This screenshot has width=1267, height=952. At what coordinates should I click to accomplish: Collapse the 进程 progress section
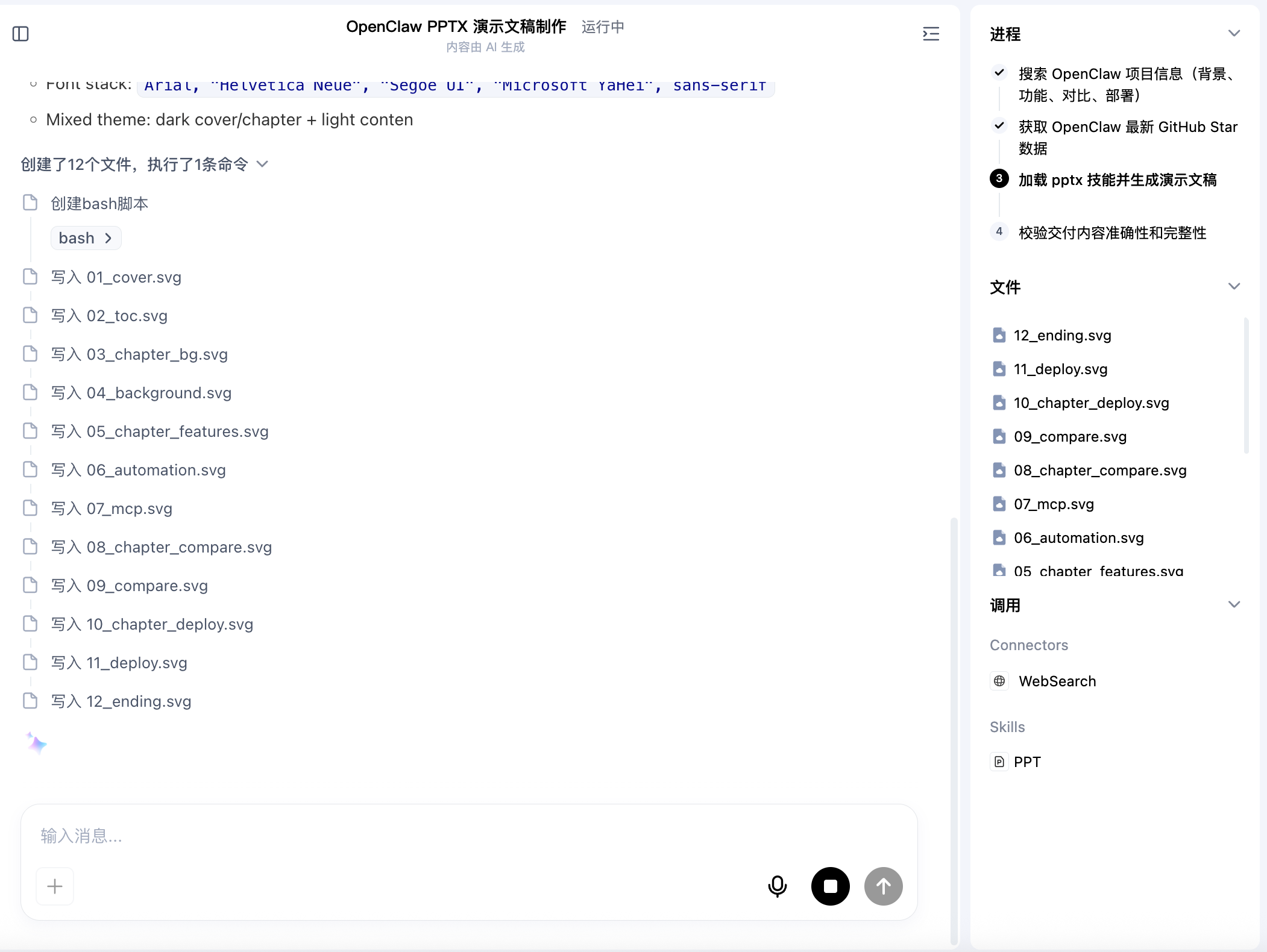tap(1234, 34)
